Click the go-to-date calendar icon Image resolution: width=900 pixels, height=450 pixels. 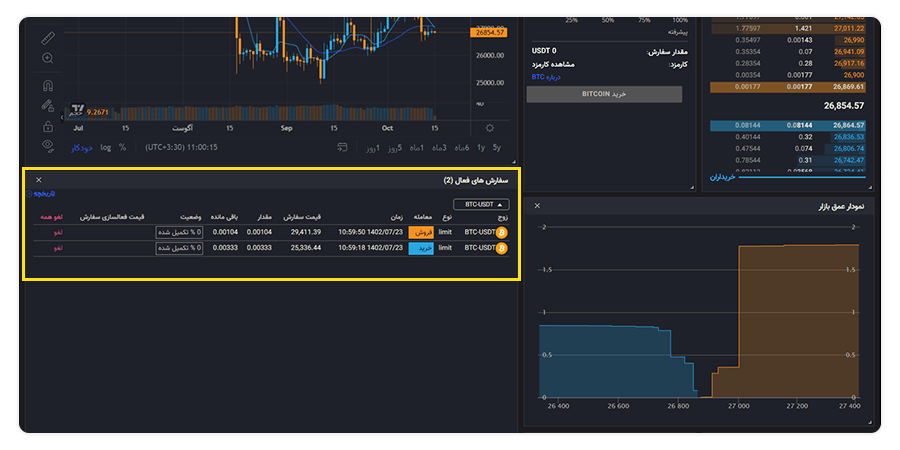(x=343, y=148)
